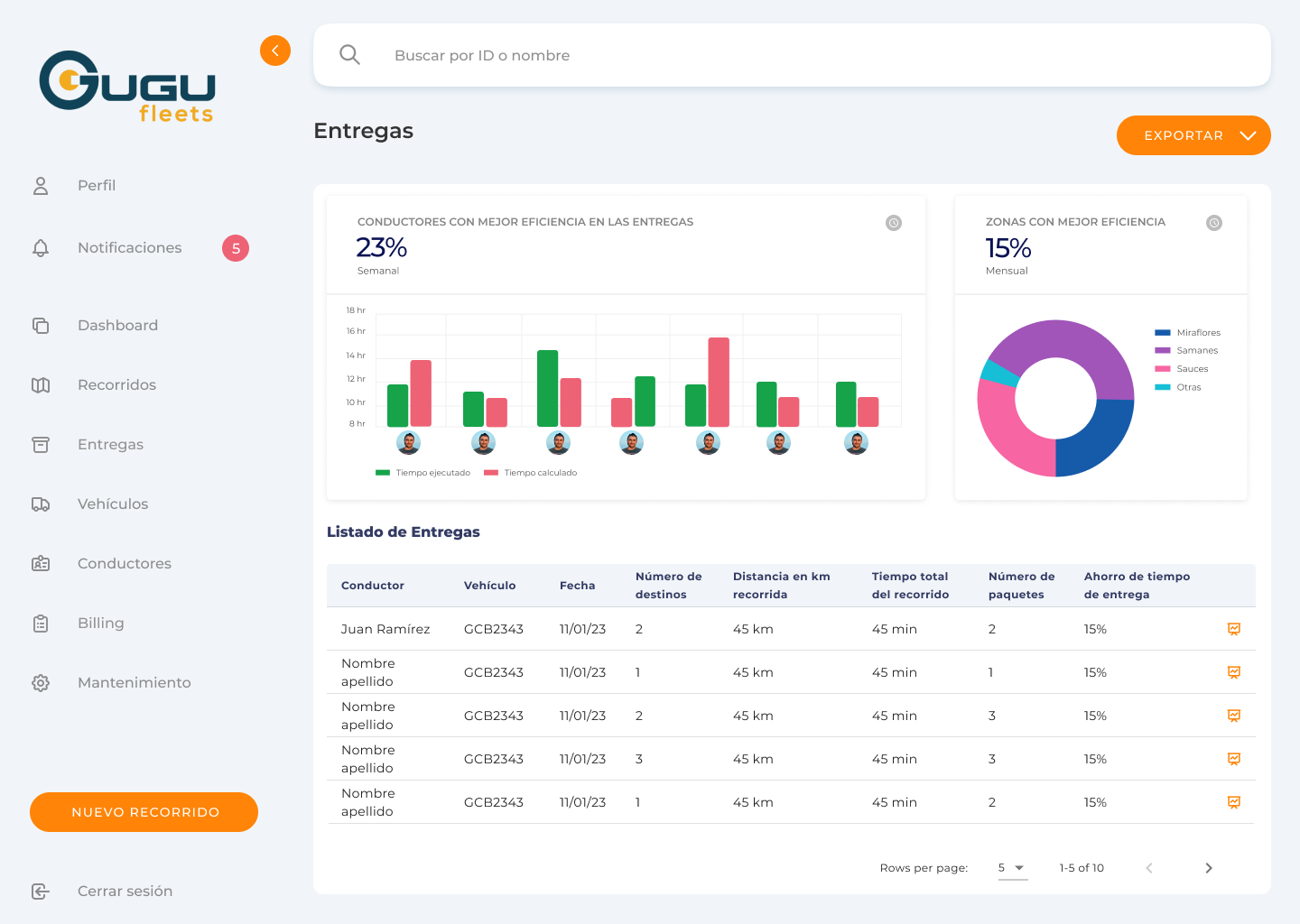Screen dimensions: 1300x924
Task: Click the chart icon in the last table row
Action: (x=1233, y=802)
